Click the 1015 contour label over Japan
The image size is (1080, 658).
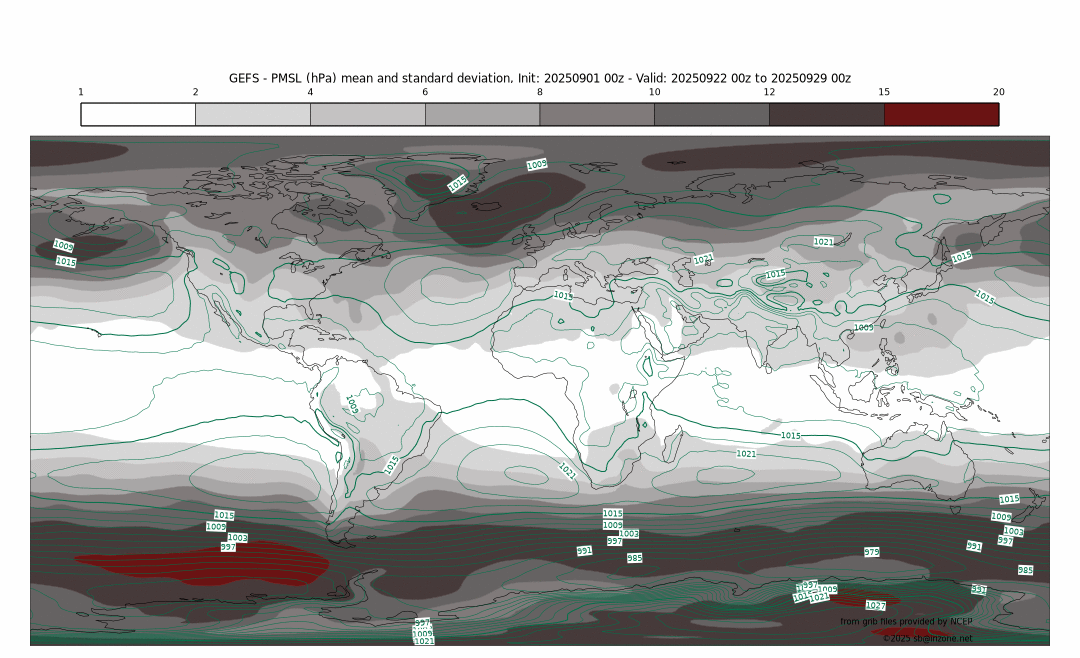coord(961,257)
